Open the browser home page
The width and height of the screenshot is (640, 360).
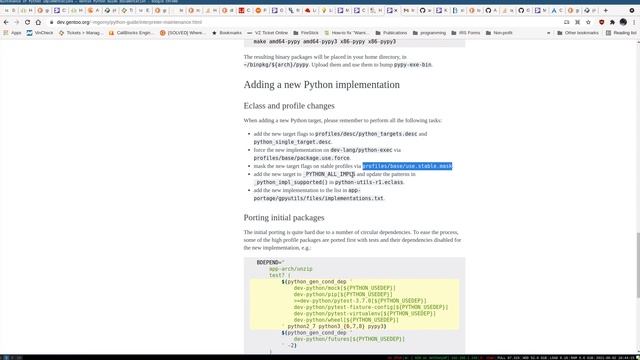(x=38, y=22)
